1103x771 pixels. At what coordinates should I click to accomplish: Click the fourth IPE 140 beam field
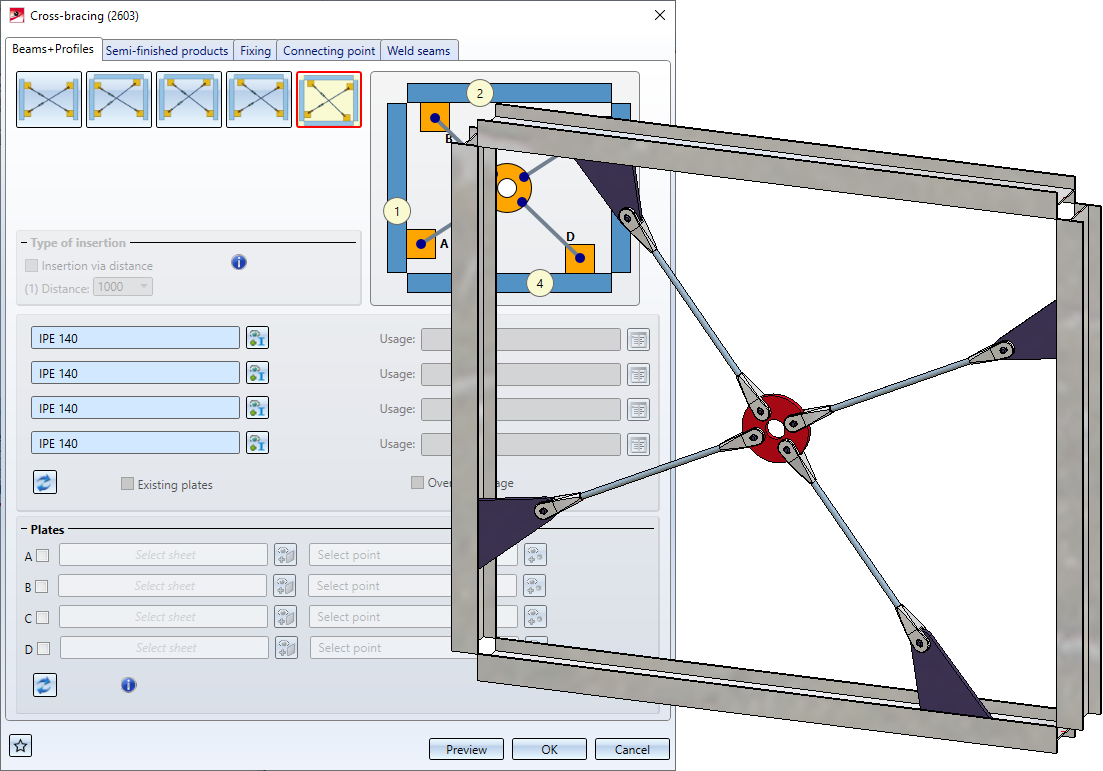135,443
